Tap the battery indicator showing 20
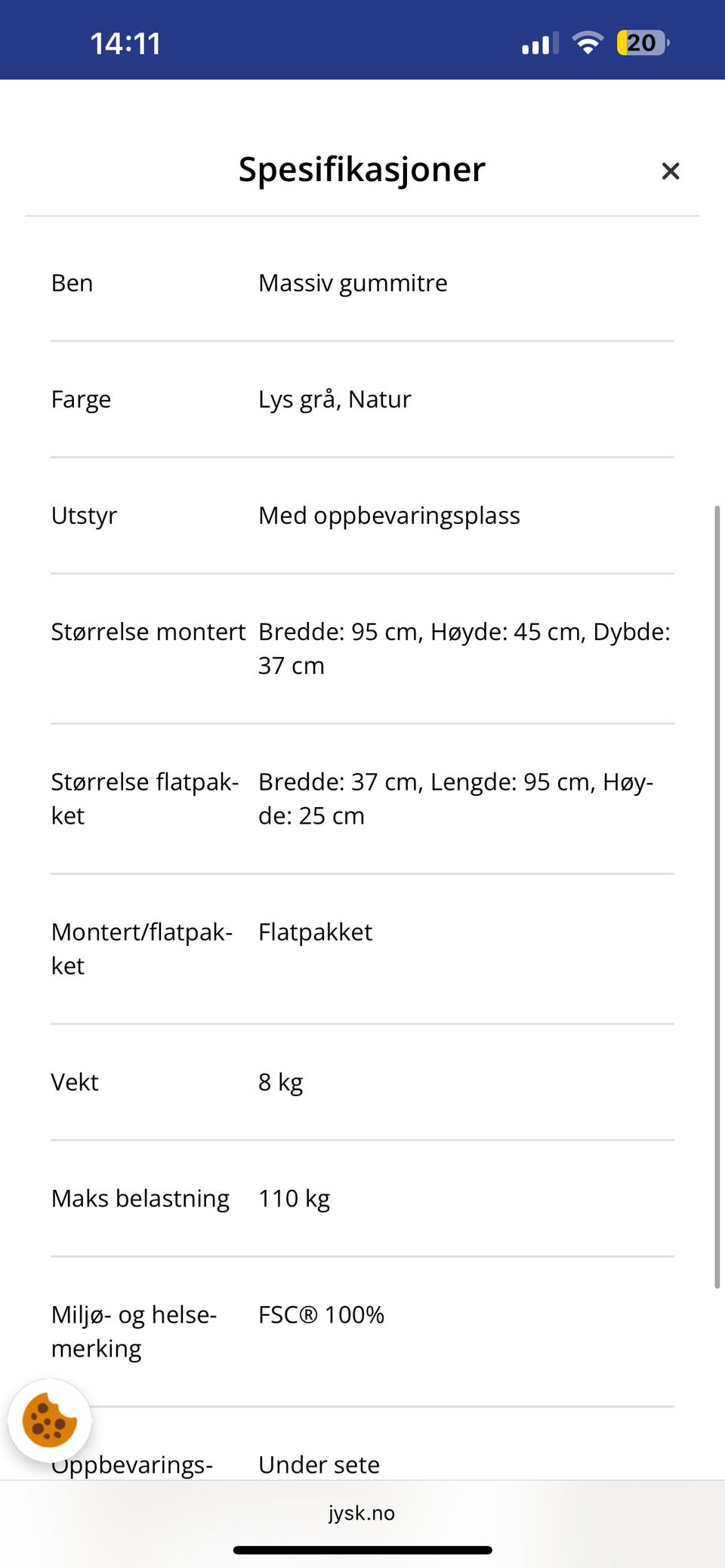The image size is (725, 1568). 643,43
